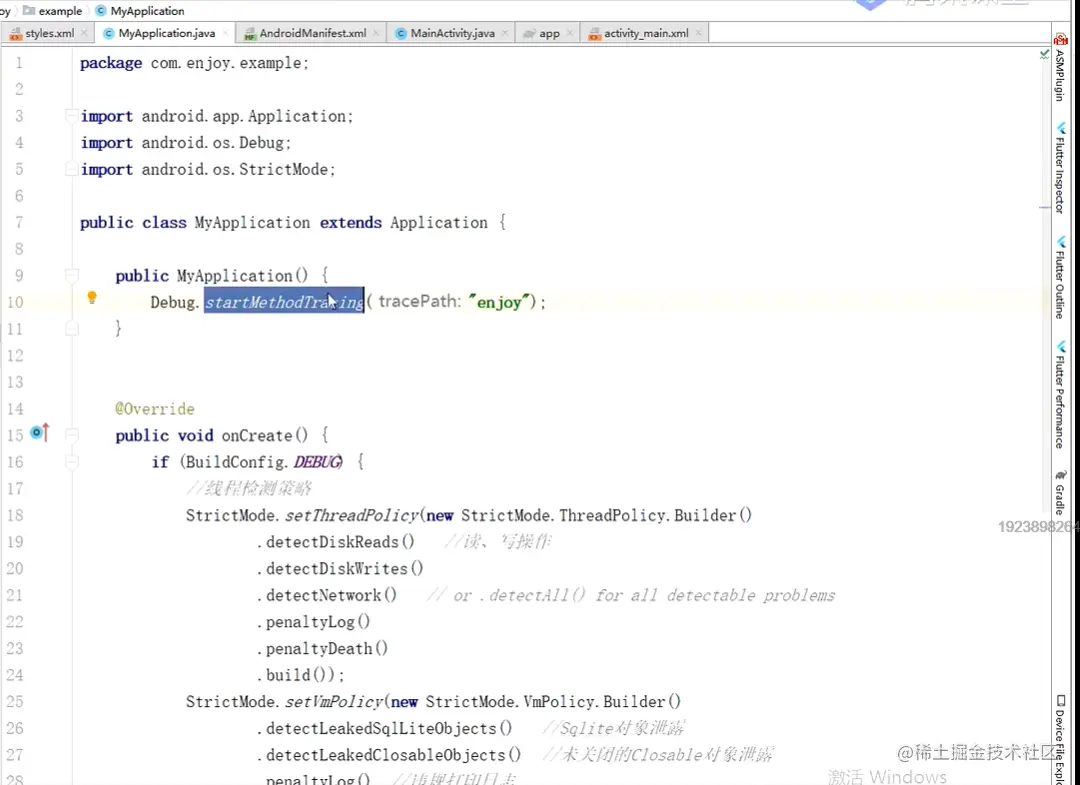This screenshot has height=785, width=1080.
Task: Click import android.os.StrictMode line
Action: [x=208, y=170]
